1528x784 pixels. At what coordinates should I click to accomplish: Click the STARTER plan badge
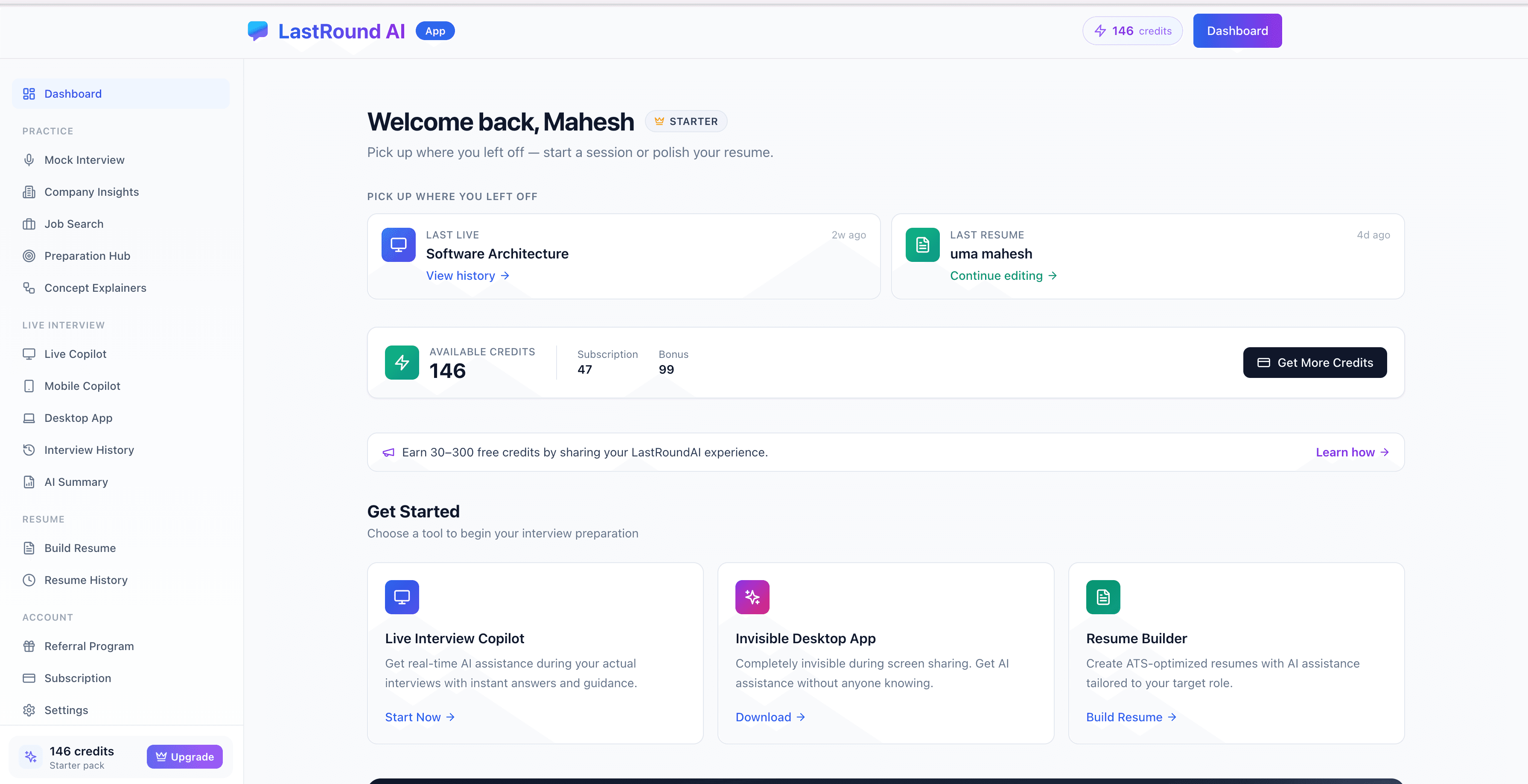686,122
